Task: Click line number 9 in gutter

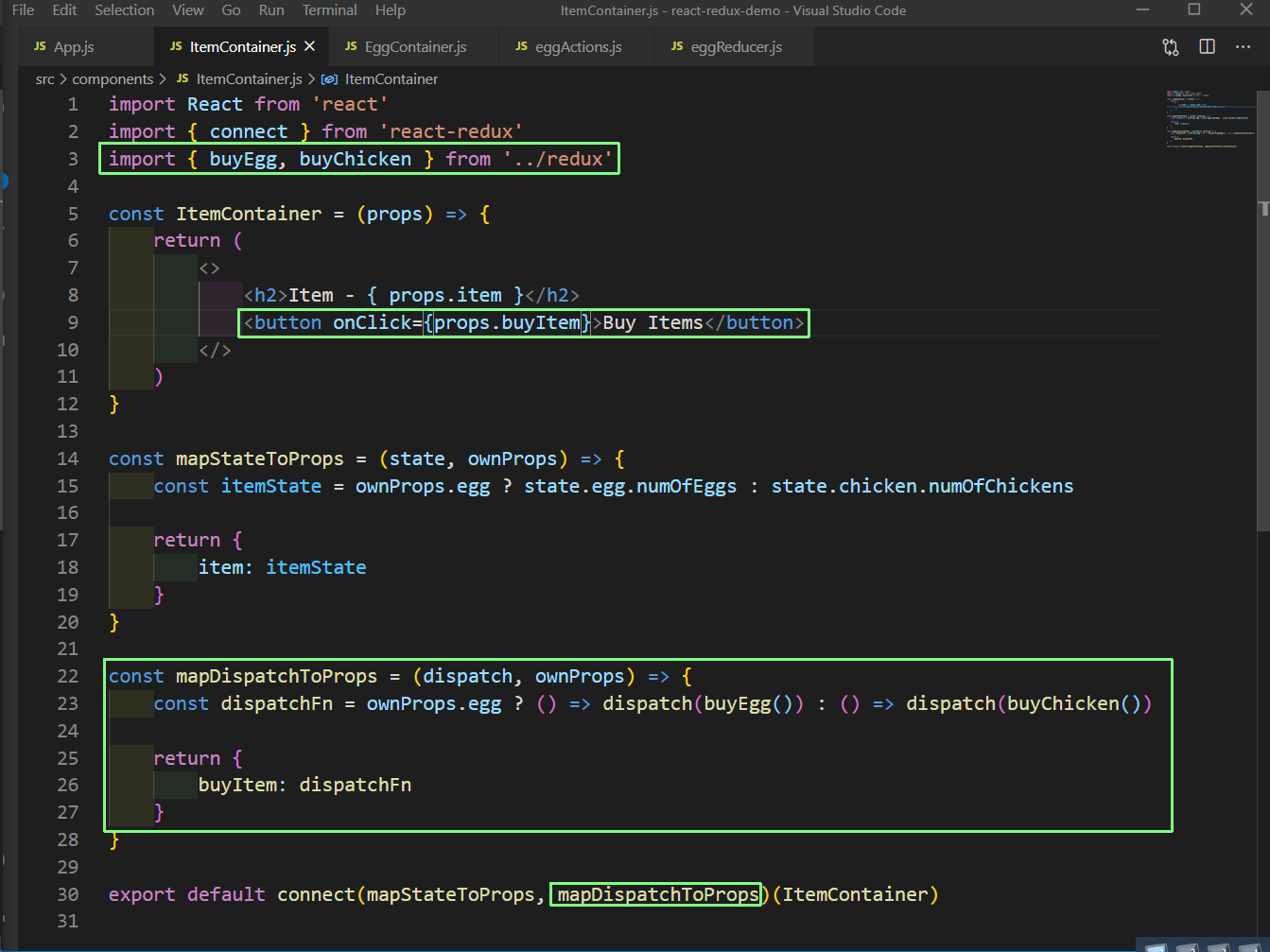Action: click(x=73, y=322)
